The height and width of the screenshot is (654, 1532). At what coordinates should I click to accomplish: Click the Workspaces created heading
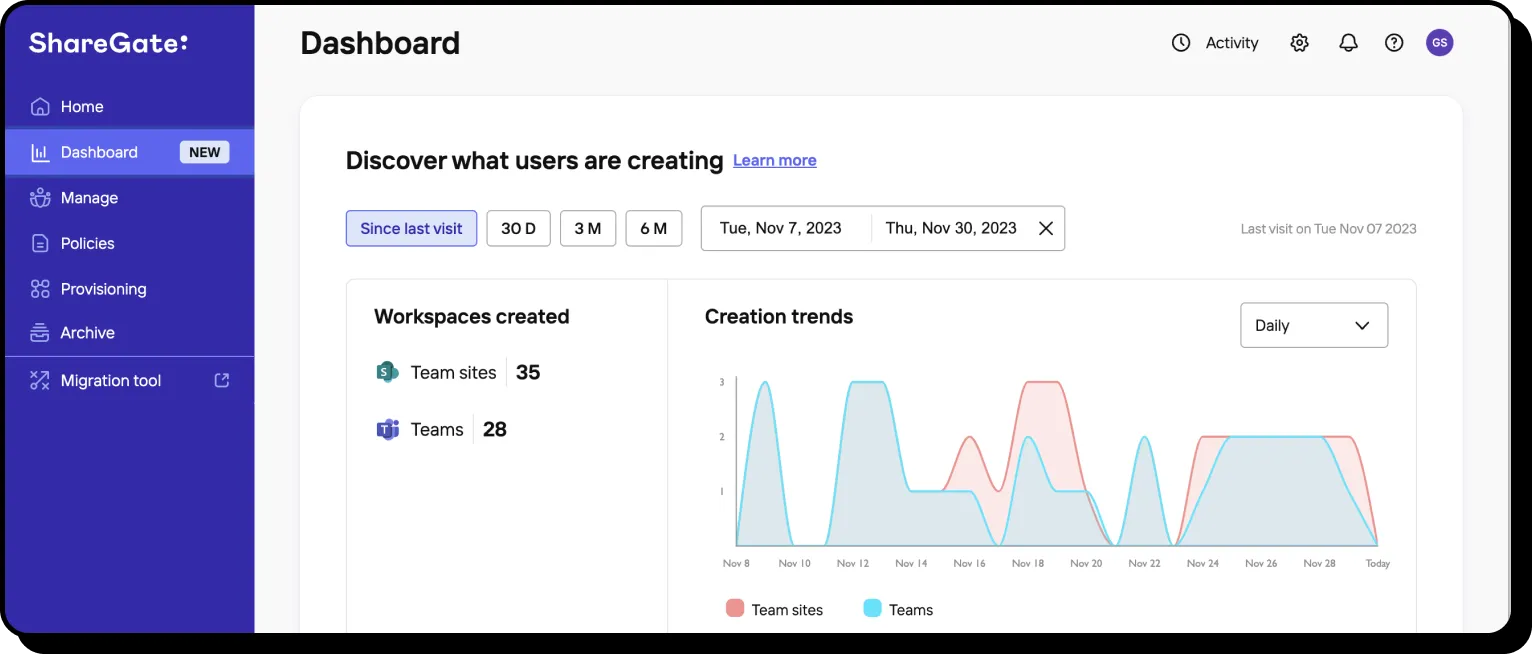pos(472,316)
